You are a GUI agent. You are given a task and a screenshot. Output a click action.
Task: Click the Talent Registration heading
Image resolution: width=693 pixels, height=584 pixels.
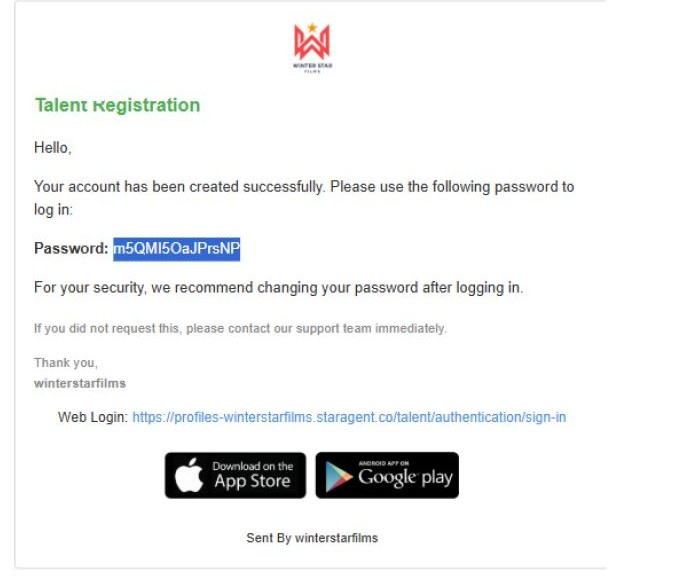[x=117, y=105]
